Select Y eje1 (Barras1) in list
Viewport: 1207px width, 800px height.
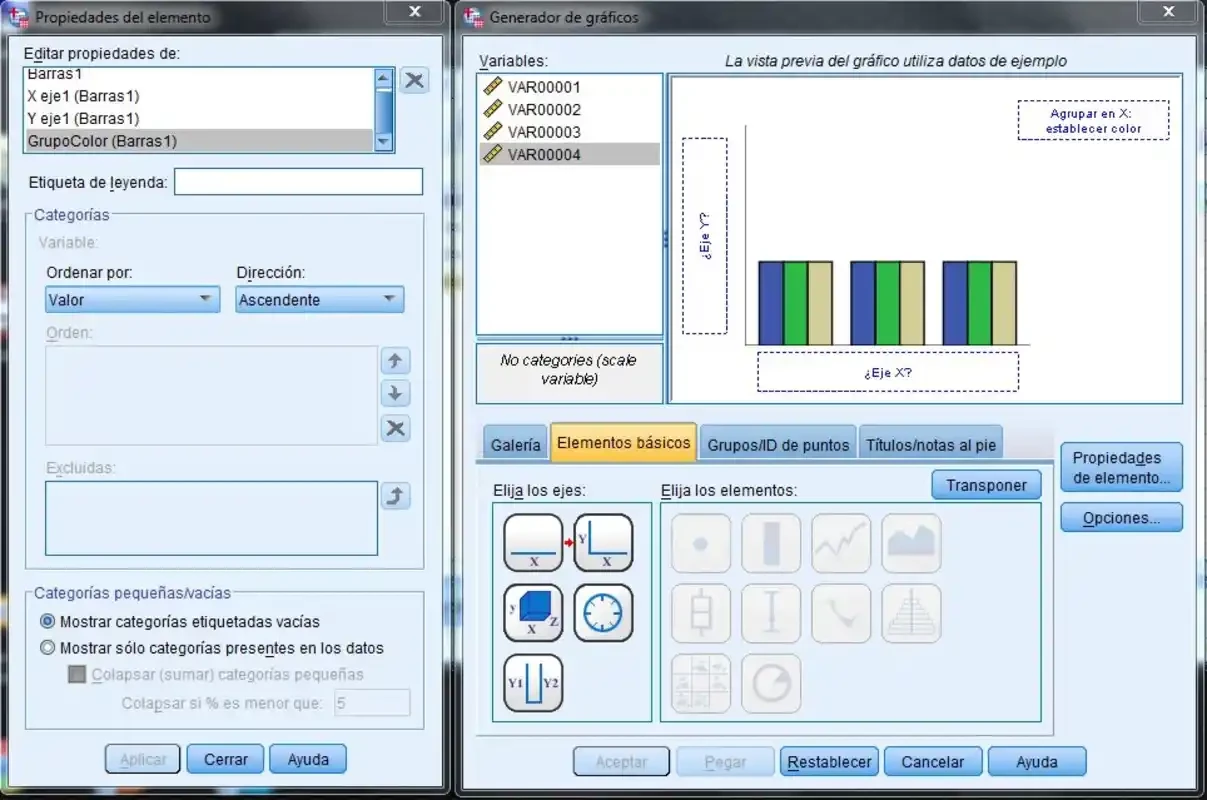point(198,118)
